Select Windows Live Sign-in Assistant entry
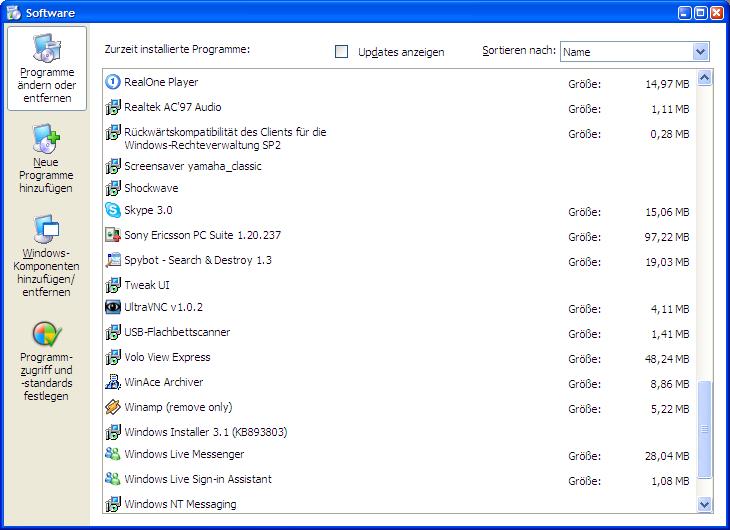 tap(198, 479)
